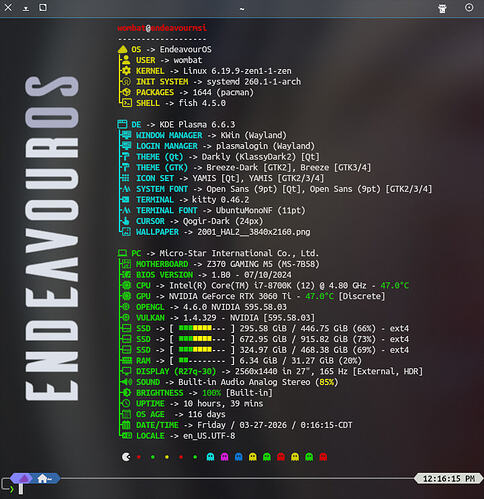The image size is (484, 499).
Task: Click the tilde window title
Action: tap(242, 9)
